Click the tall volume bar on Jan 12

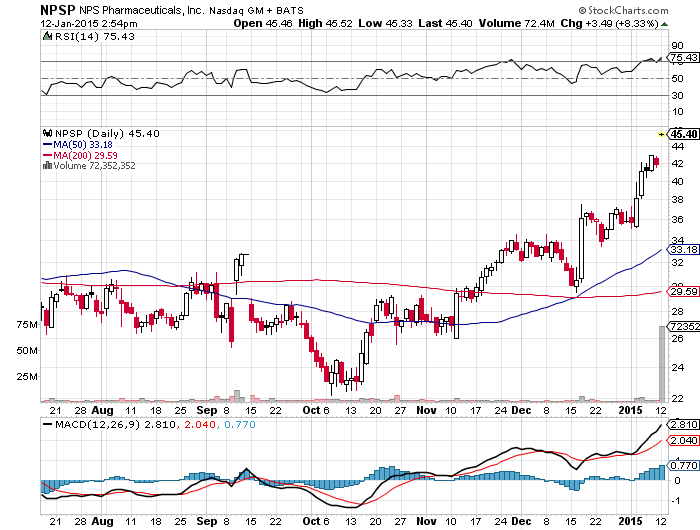pos(662,363)
